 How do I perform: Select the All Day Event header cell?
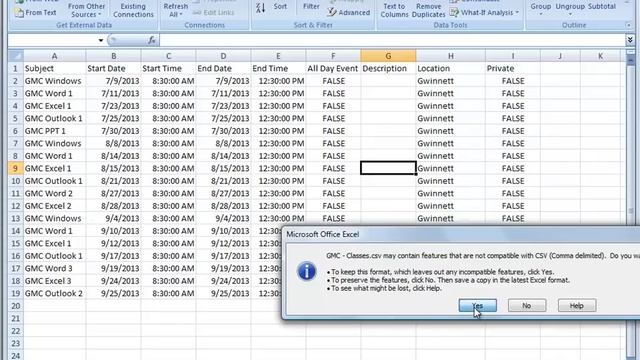(333, 68)
